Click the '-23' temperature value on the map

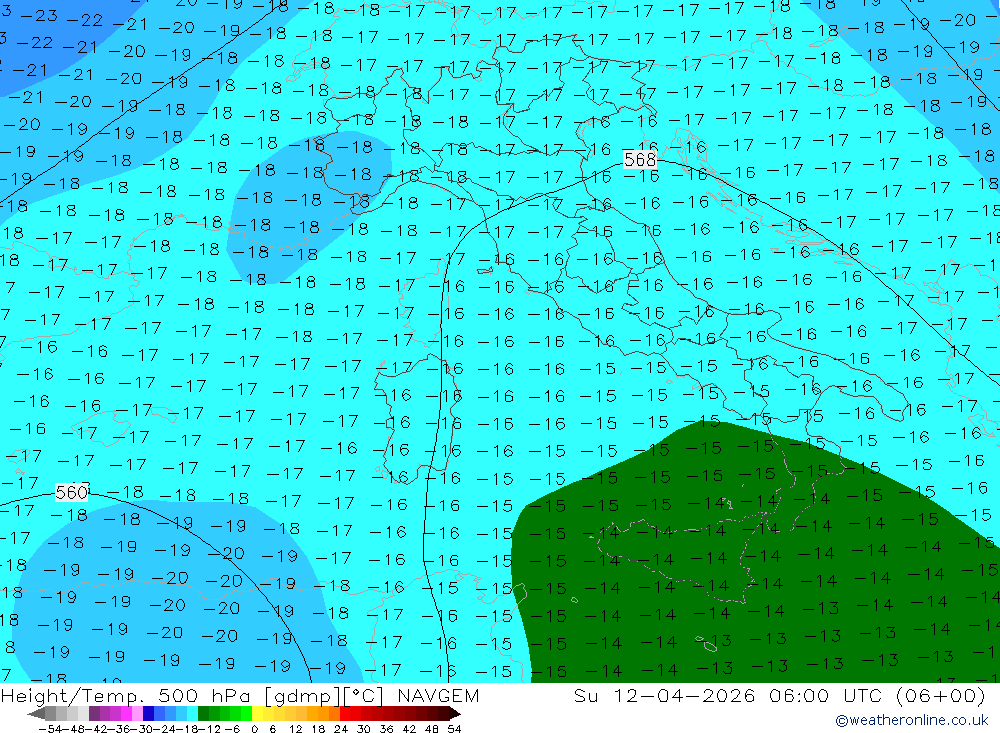[38, 15]
